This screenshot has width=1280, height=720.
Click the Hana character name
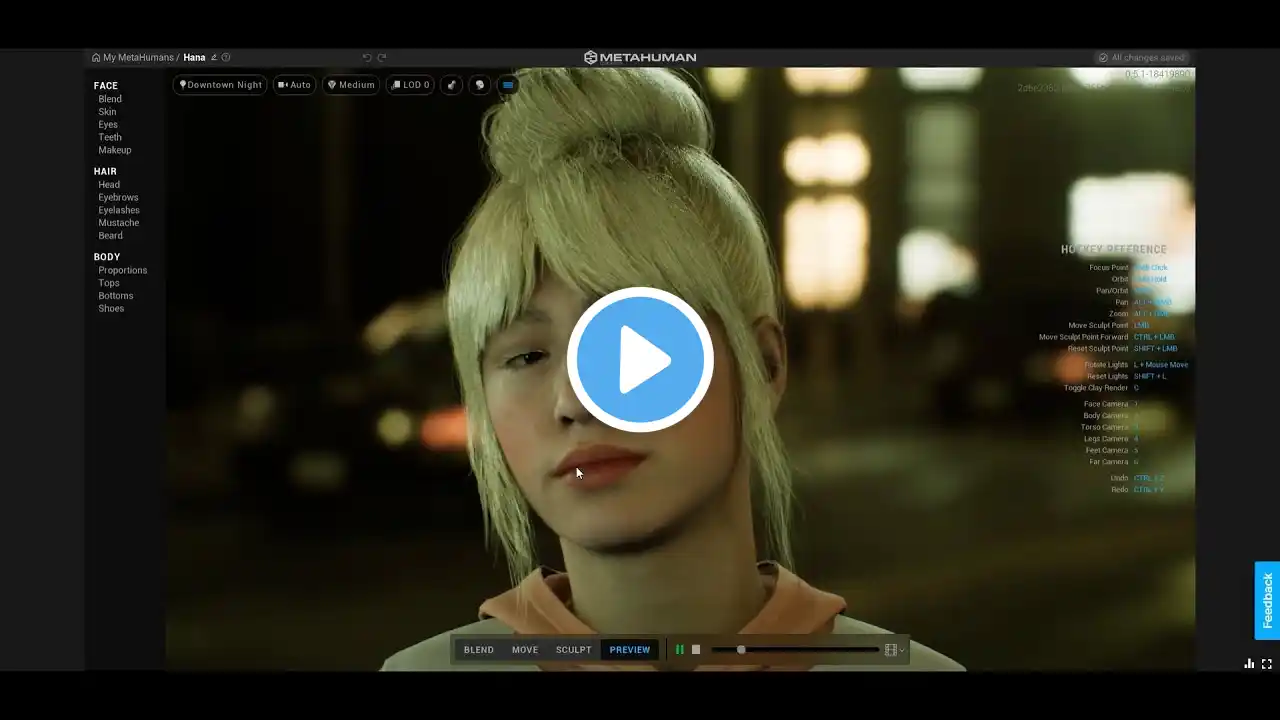[x=194, y=58]
